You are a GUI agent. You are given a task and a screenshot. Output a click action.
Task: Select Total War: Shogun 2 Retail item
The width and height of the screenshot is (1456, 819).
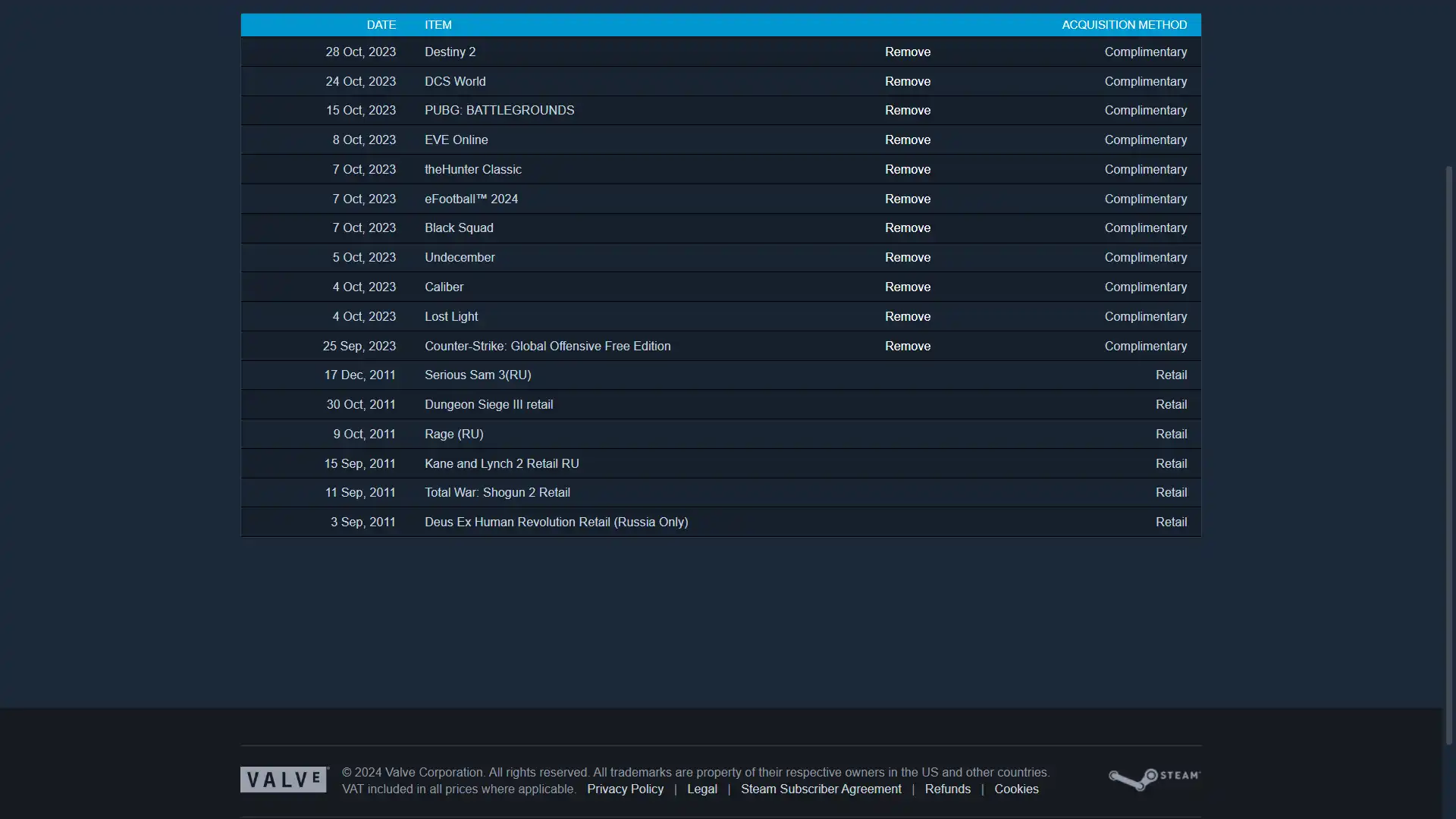497,492
